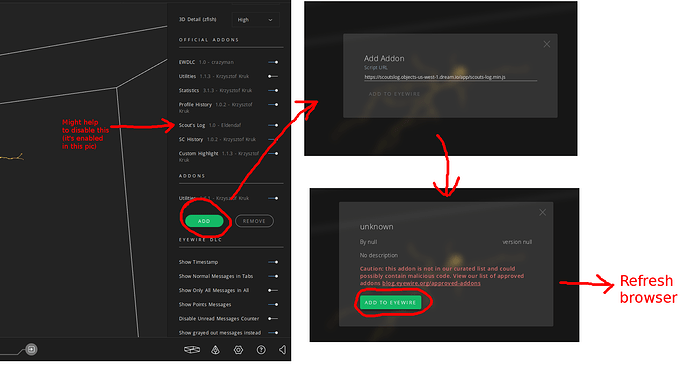The height and width of the screenshot is (383, 690).
Task: Open the blog.eyewire.org/approved-addons link
Action: click(431, 283)
